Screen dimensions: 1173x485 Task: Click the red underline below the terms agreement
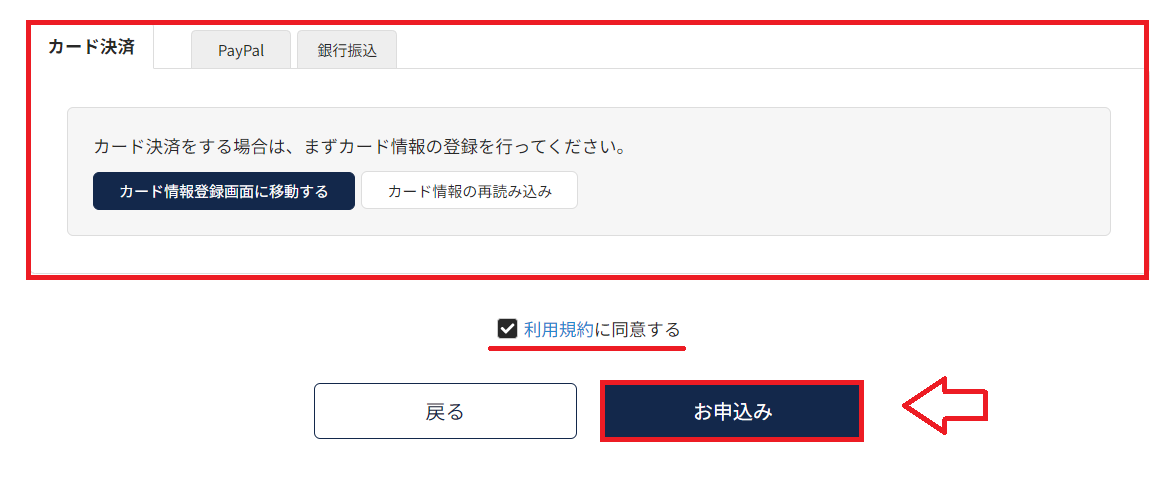coord(587,348)
